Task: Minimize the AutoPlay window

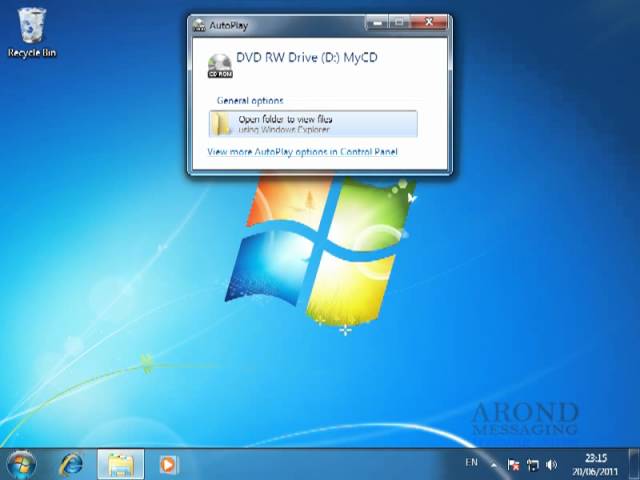Action: 378,23
